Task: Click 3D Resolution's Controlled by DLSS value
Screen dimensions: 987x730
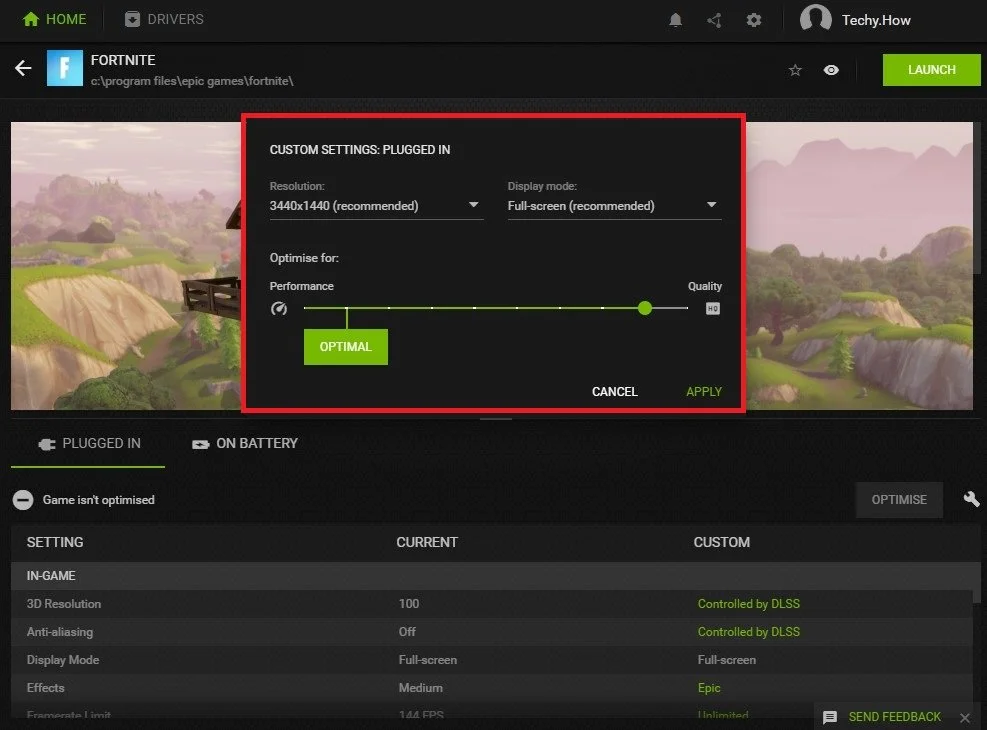Action: (x=748, y=604)
